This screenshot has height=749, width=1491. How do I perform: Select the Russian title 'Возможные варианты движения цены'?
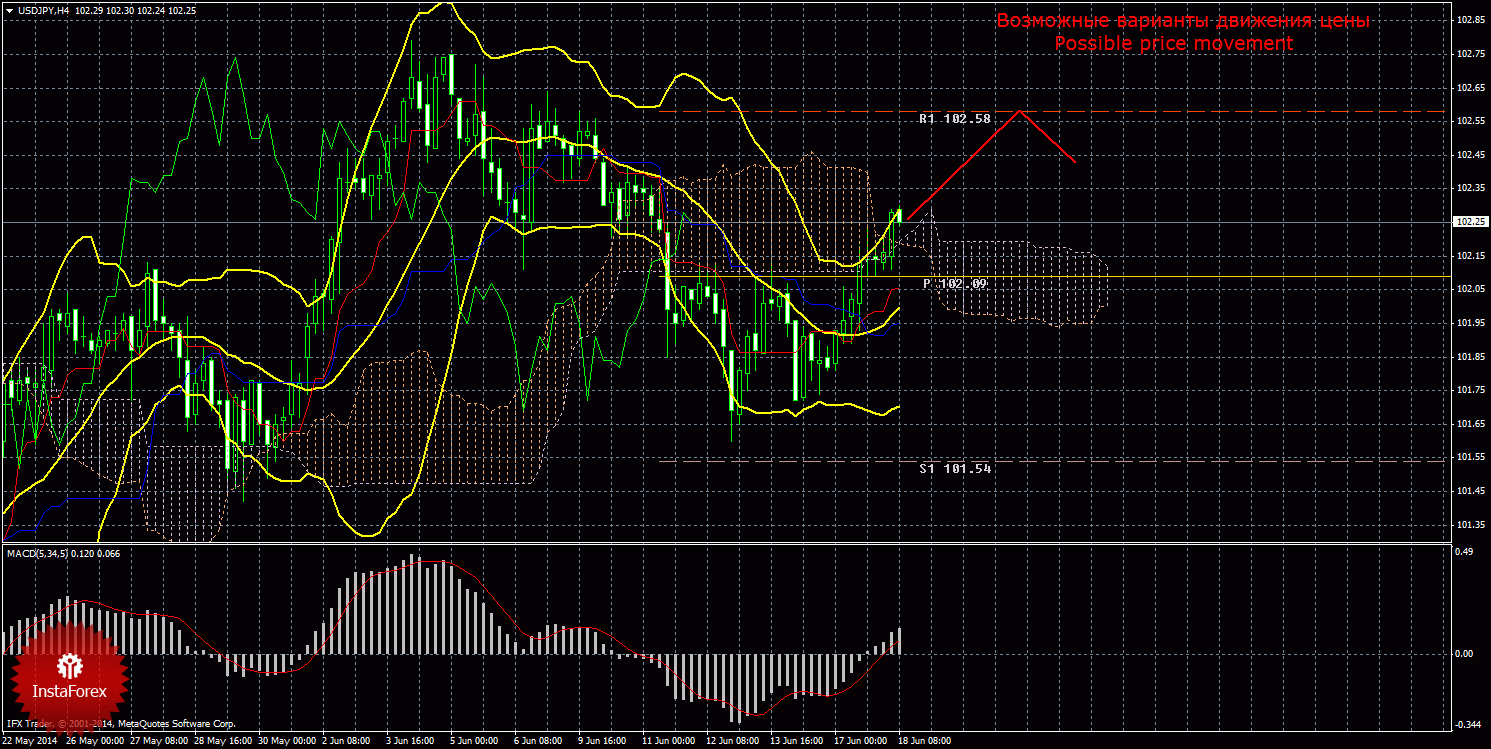point(1183,21)
